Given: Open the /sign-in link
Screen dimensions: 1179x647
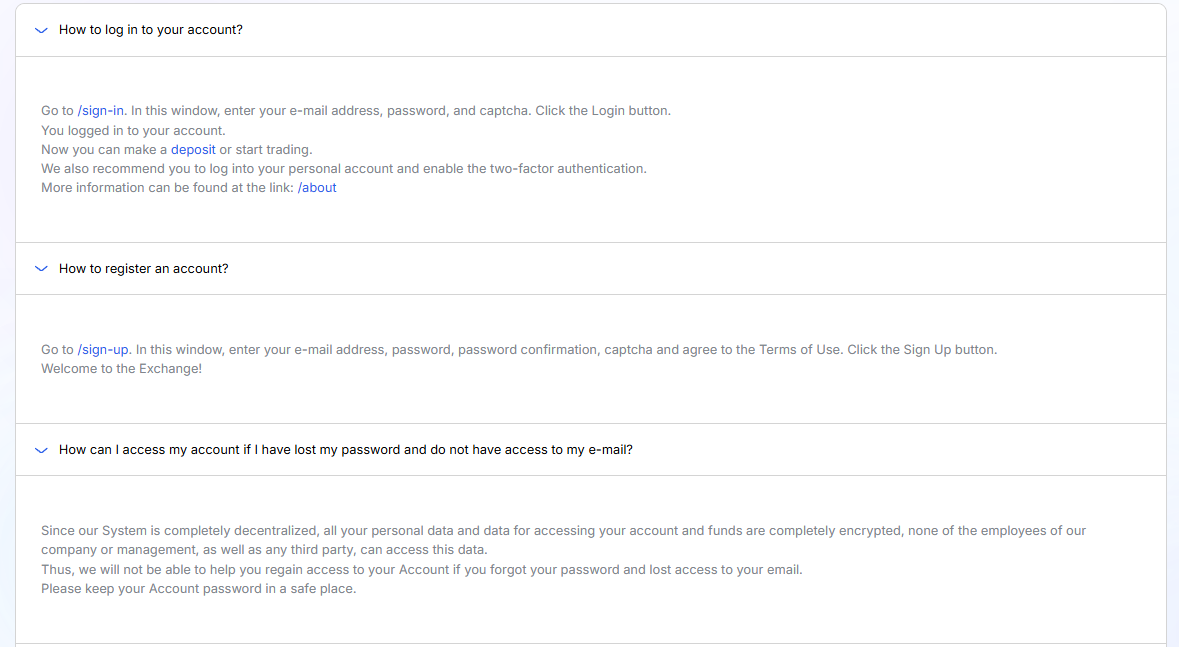Looking at the screenshot, I should [x=101, y=111].
